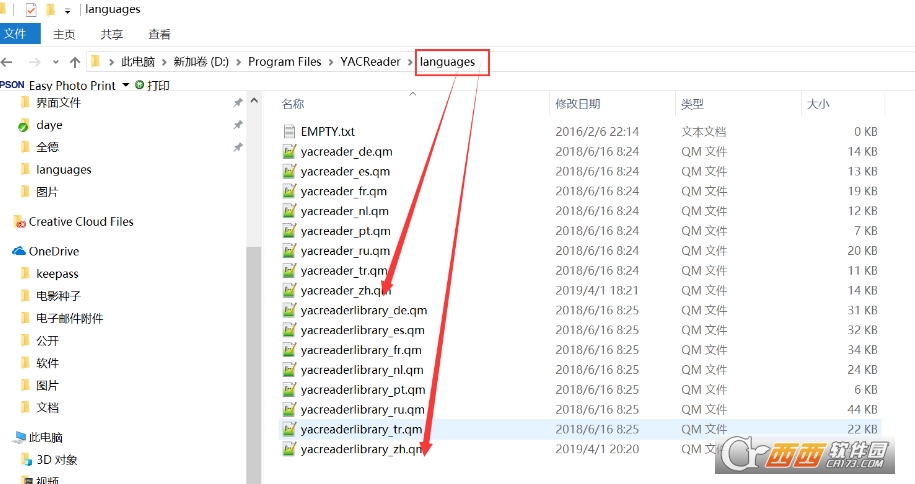The height and width of the screenshot is (484, 915).
Task: Click the 14 KB size of yacreader_zh.qm
Action: [862, 290]
